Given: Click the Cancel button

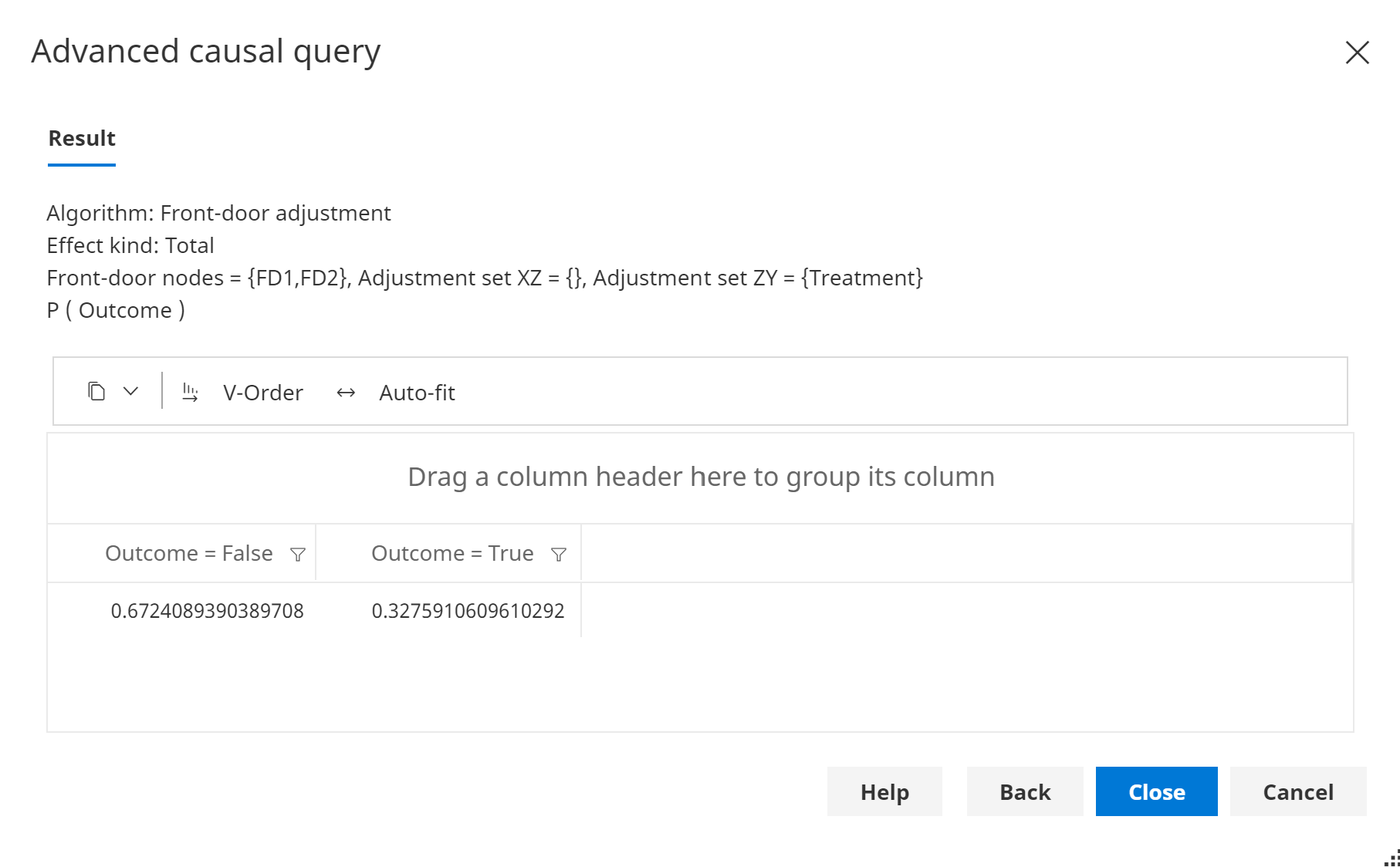Looking at the screenshot, I should click(x=1298, y=792).
